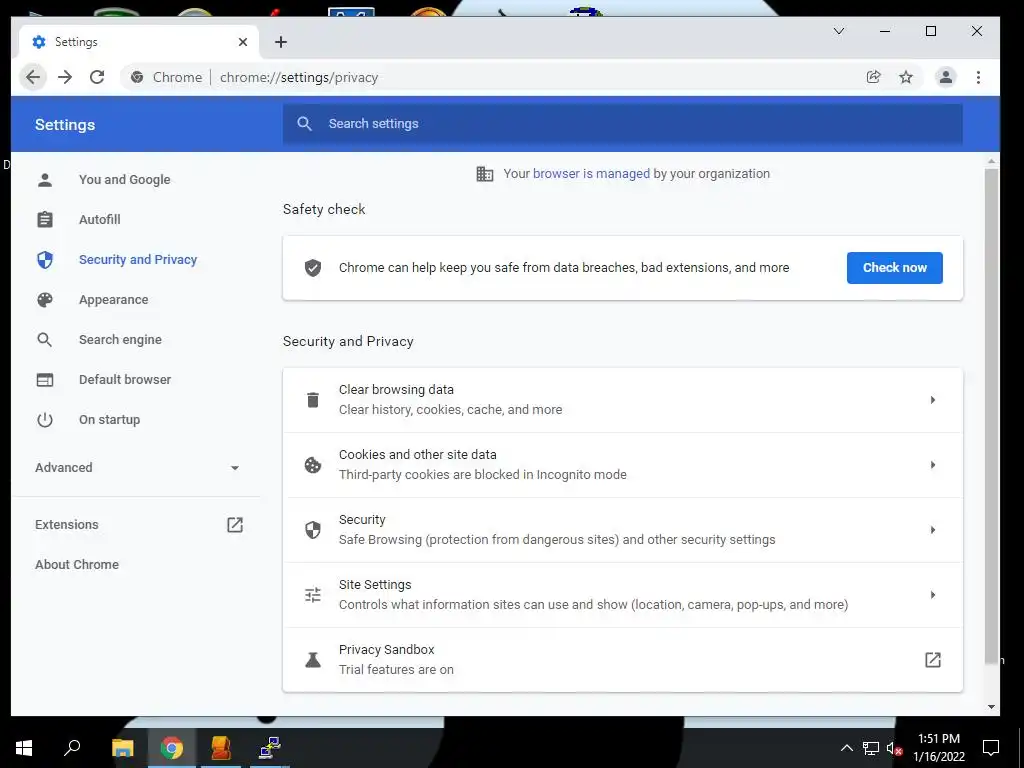The width and height of the screenshot is (1024, 768).
Task: Go back with the browser back arrow
Action: click(x=33, y=77)
